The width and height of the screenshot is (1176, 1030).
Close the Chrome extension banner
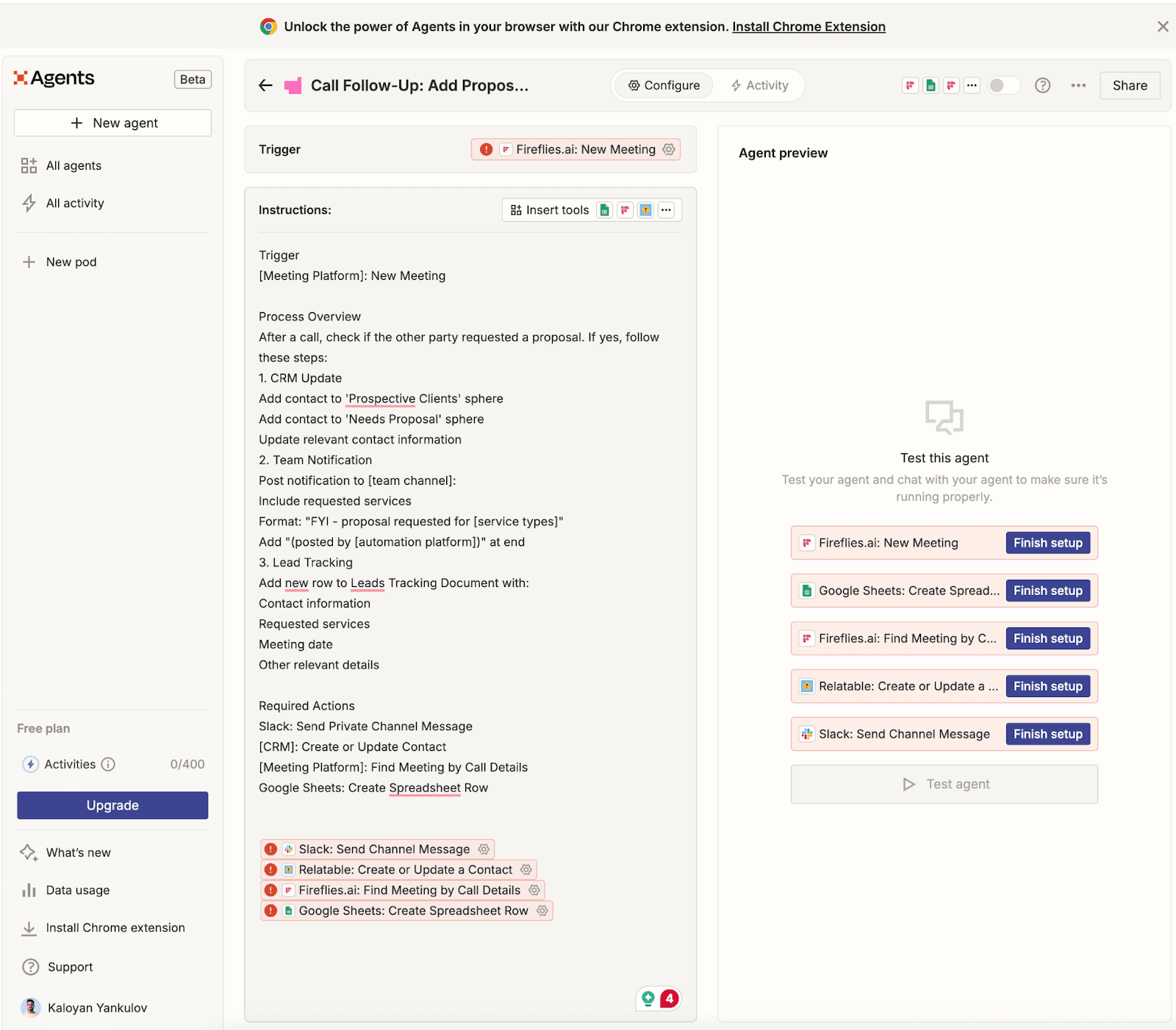(1163, 26)
